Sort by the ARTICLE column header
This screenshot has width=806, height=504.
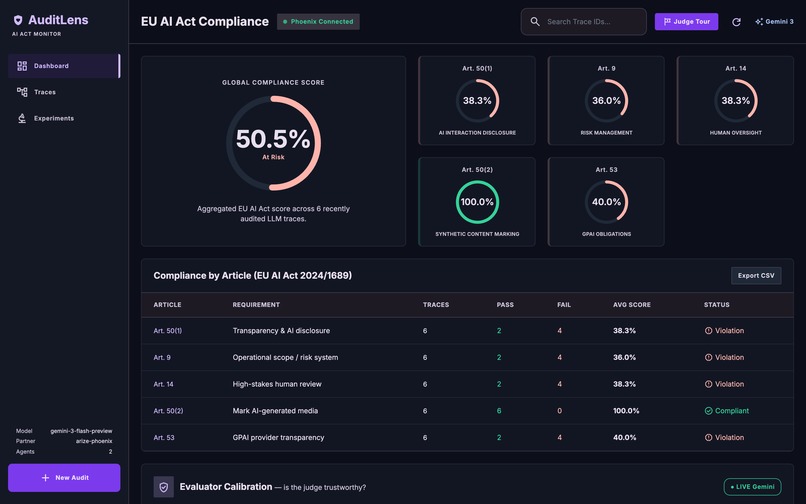pyautogui.click(x=168, y=304)
